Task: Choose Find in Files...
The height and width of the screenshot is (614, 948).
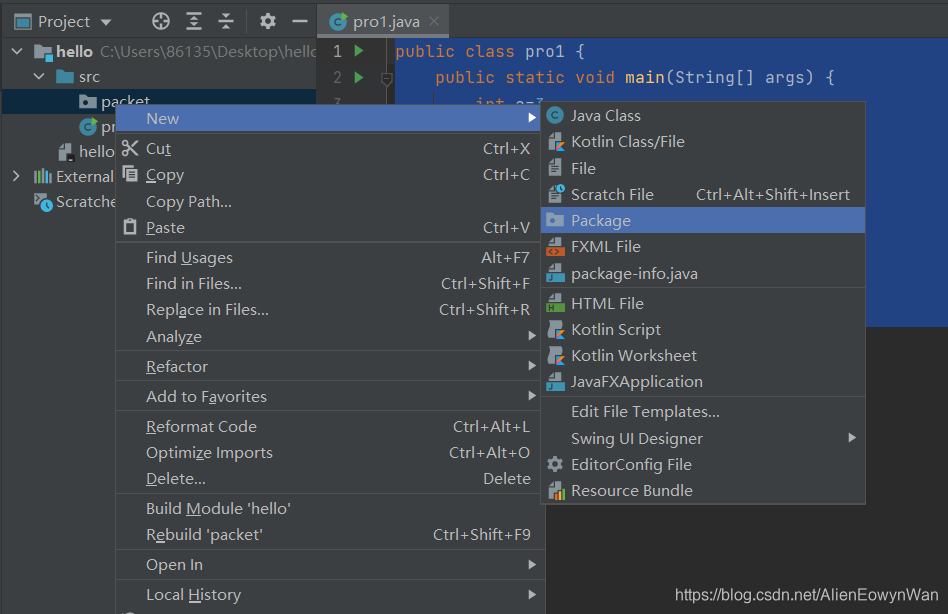Action: [x=330, y=283]
